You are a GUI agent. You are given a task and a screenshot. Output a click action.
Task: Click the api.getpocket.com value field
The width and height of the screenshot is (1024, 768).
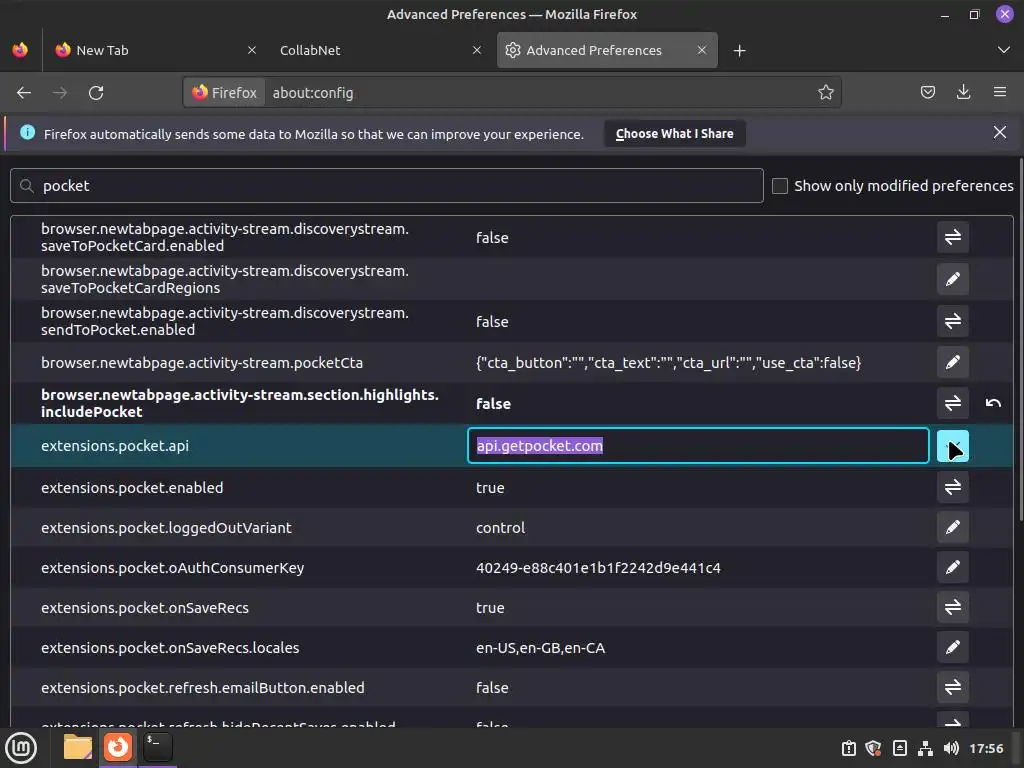point(698,445)
